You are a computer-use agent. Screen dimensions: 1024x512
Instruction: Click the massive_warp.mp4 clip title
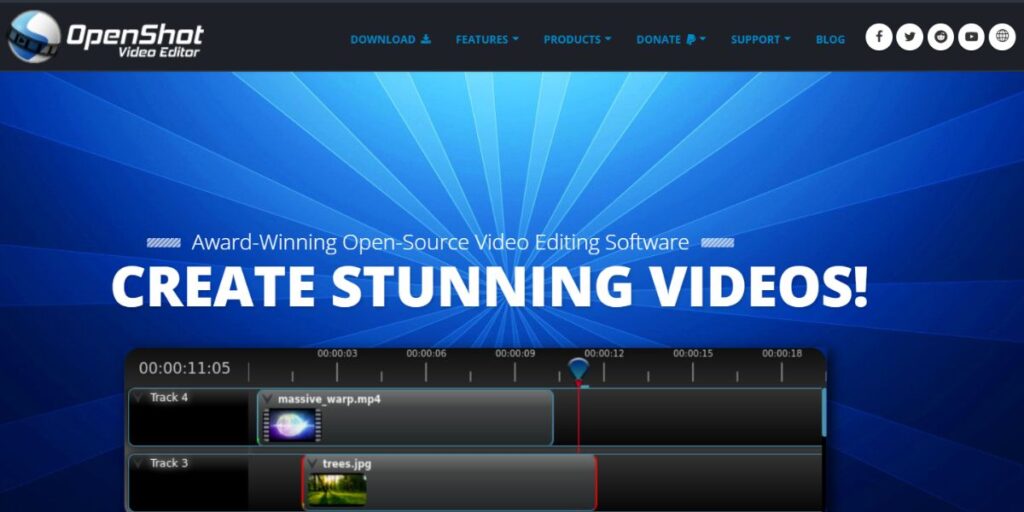pos(329,399)
